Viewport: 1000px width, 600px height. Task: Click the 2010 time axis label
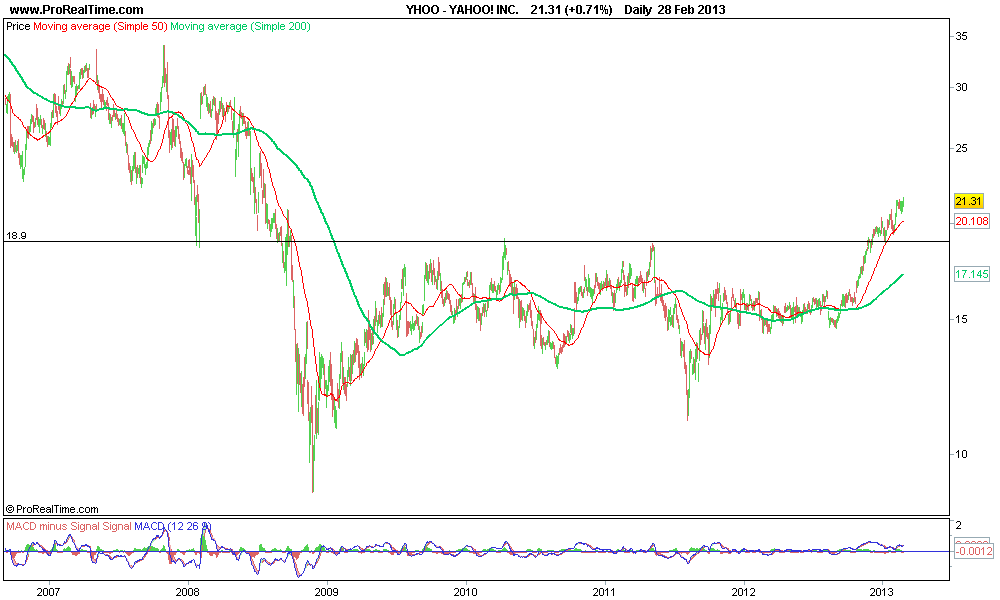point(466,592)
